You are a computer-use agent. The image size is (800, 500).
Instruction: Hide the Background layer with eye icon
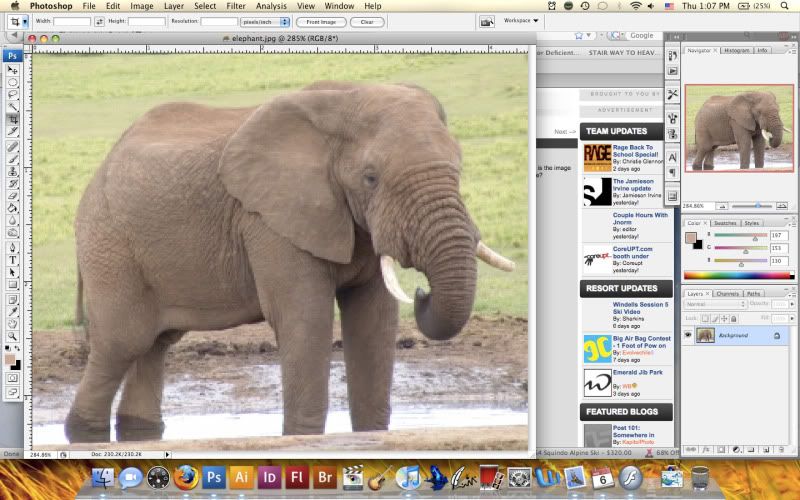click(x=688, y=335)
